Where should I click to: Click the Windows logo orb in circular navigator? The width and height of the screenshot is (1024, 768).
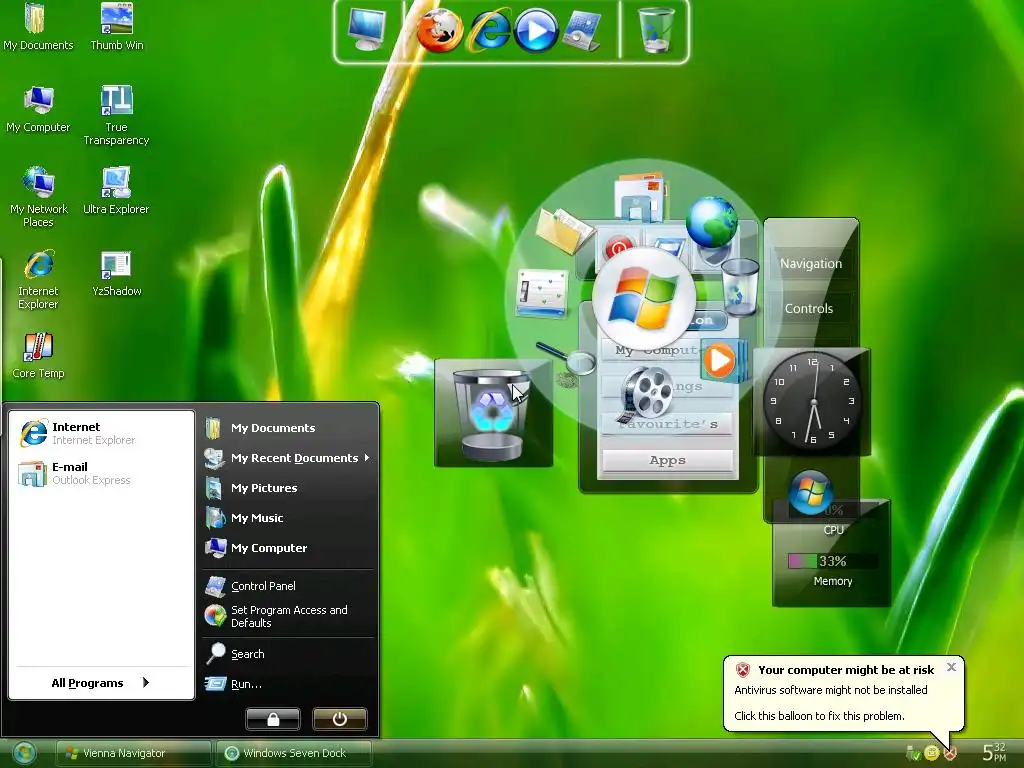click(x=643, y=298)
